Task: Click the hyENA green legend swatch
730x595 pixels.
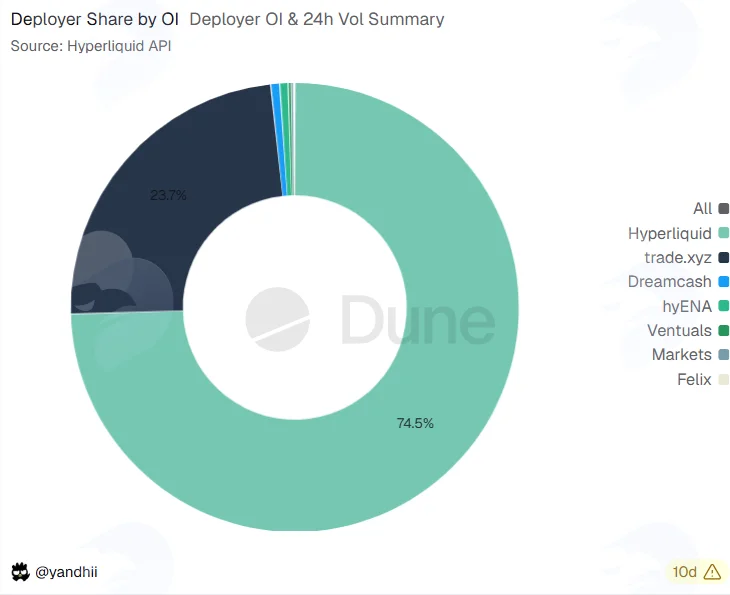Action: click(x=723, y=306)
